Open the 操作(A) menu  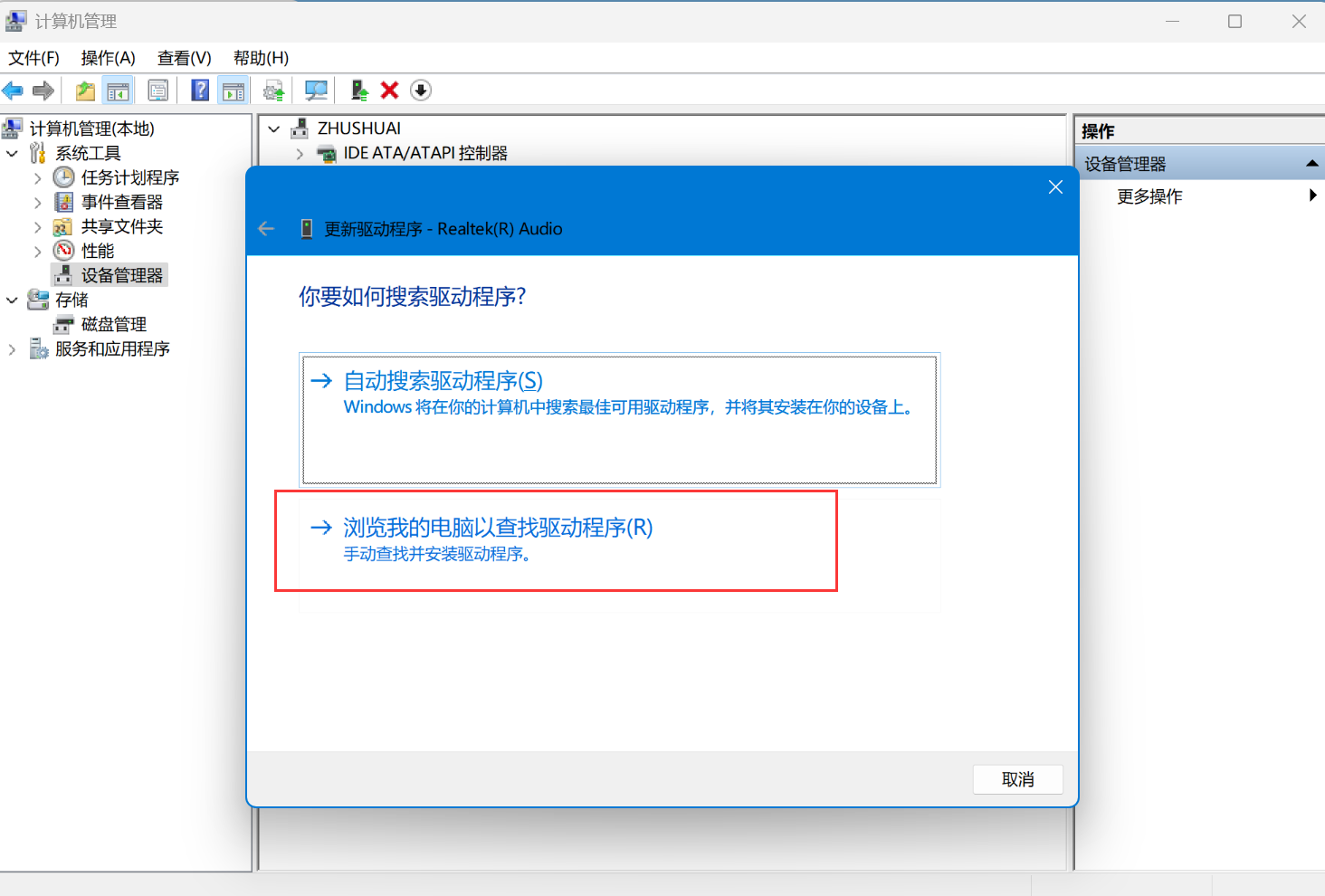pyautogui.click(x=108, y=58)
